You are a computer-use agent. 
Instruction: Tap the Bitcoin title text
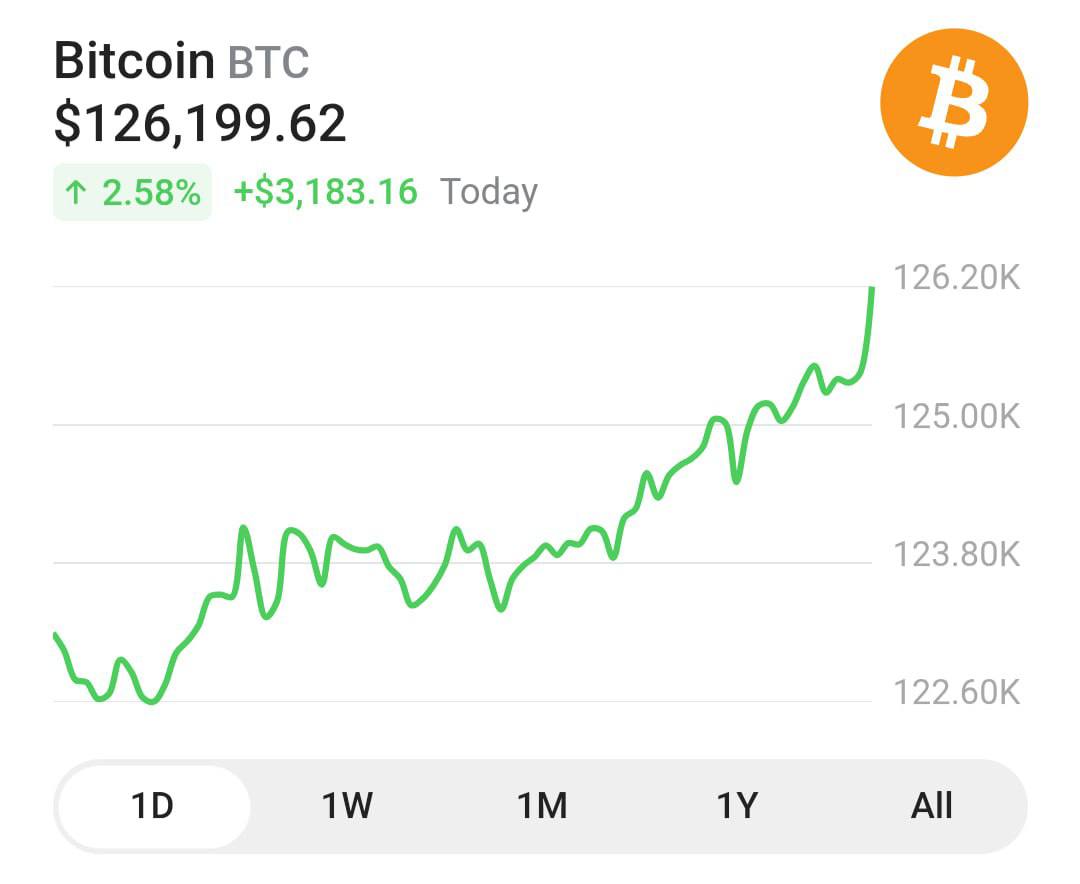pyautogui.click(x=133, y=61)
